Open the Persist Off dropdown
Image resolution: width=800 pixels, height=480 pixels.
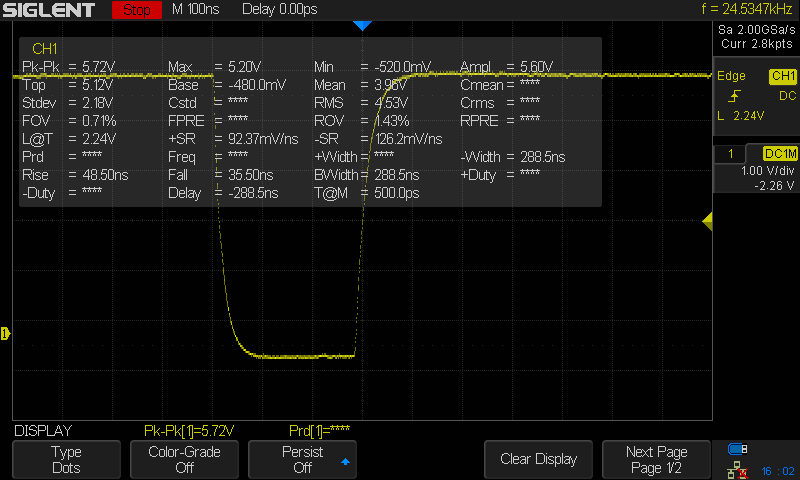pyautogui.click(x=302, y=459)
